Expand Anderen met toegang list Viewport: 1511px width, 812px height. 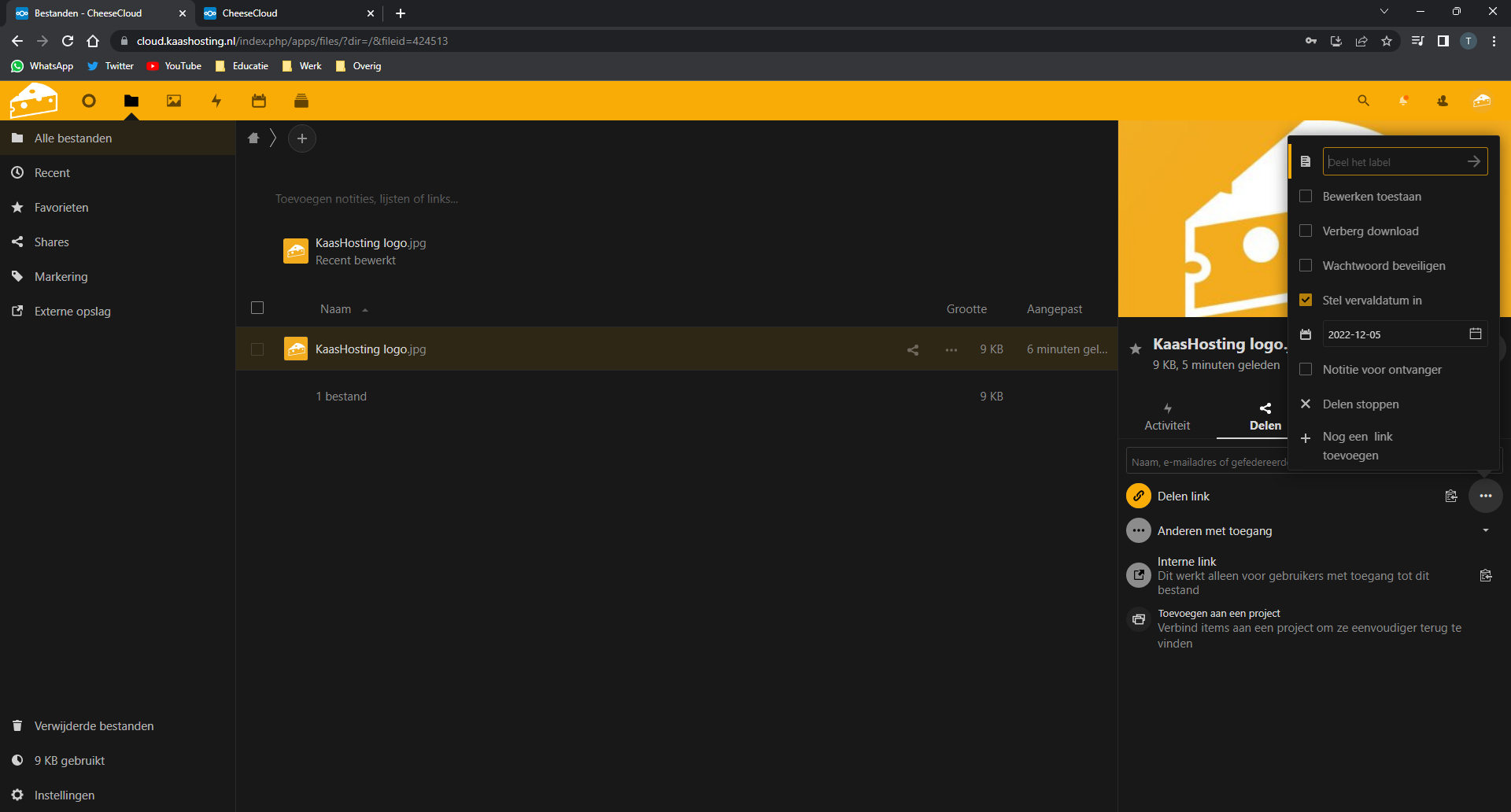pyautogui.click(x=1485, y=531)
